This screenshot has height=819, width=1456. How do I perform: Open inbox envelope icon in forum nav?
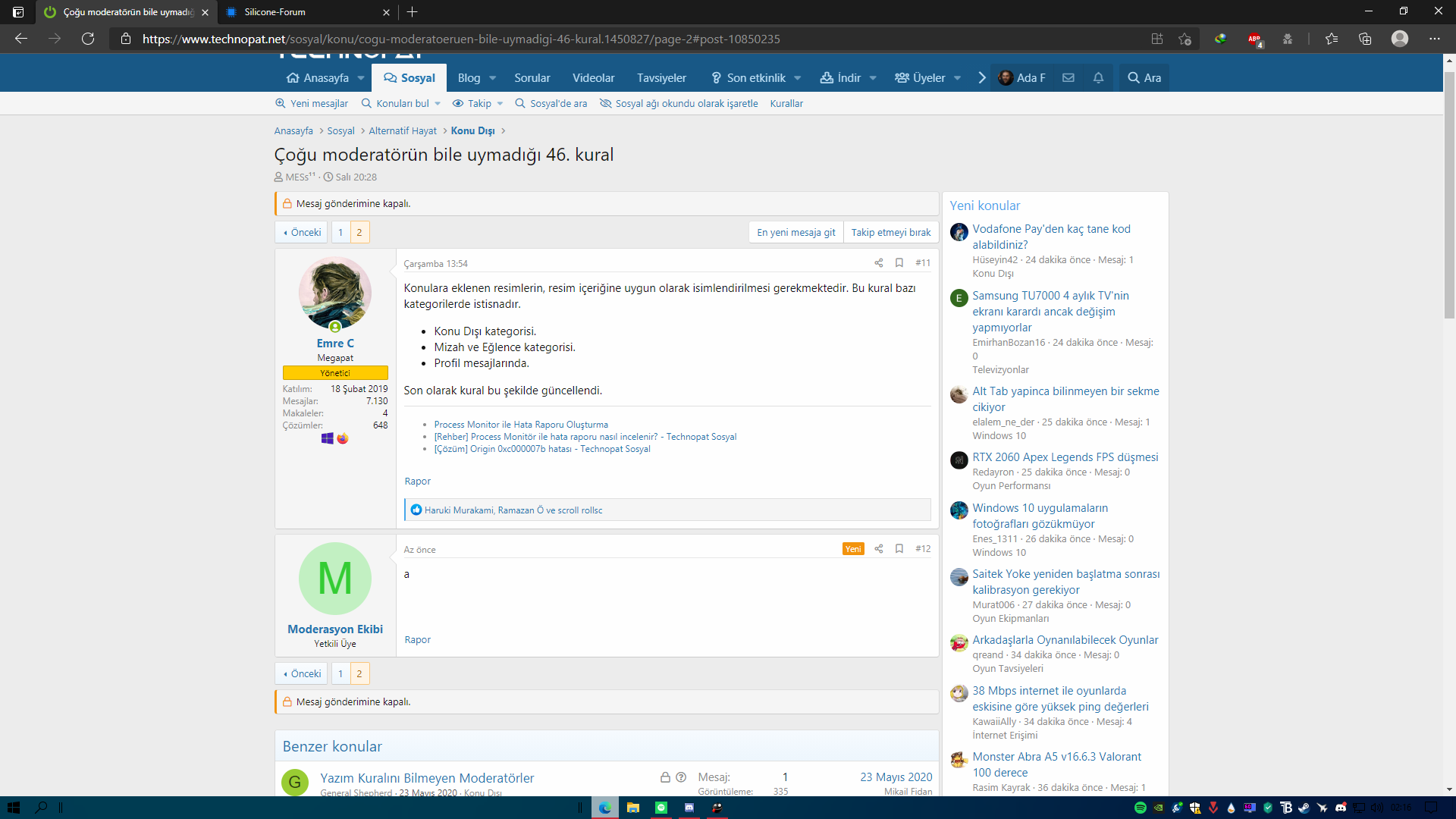[1068, 77]
